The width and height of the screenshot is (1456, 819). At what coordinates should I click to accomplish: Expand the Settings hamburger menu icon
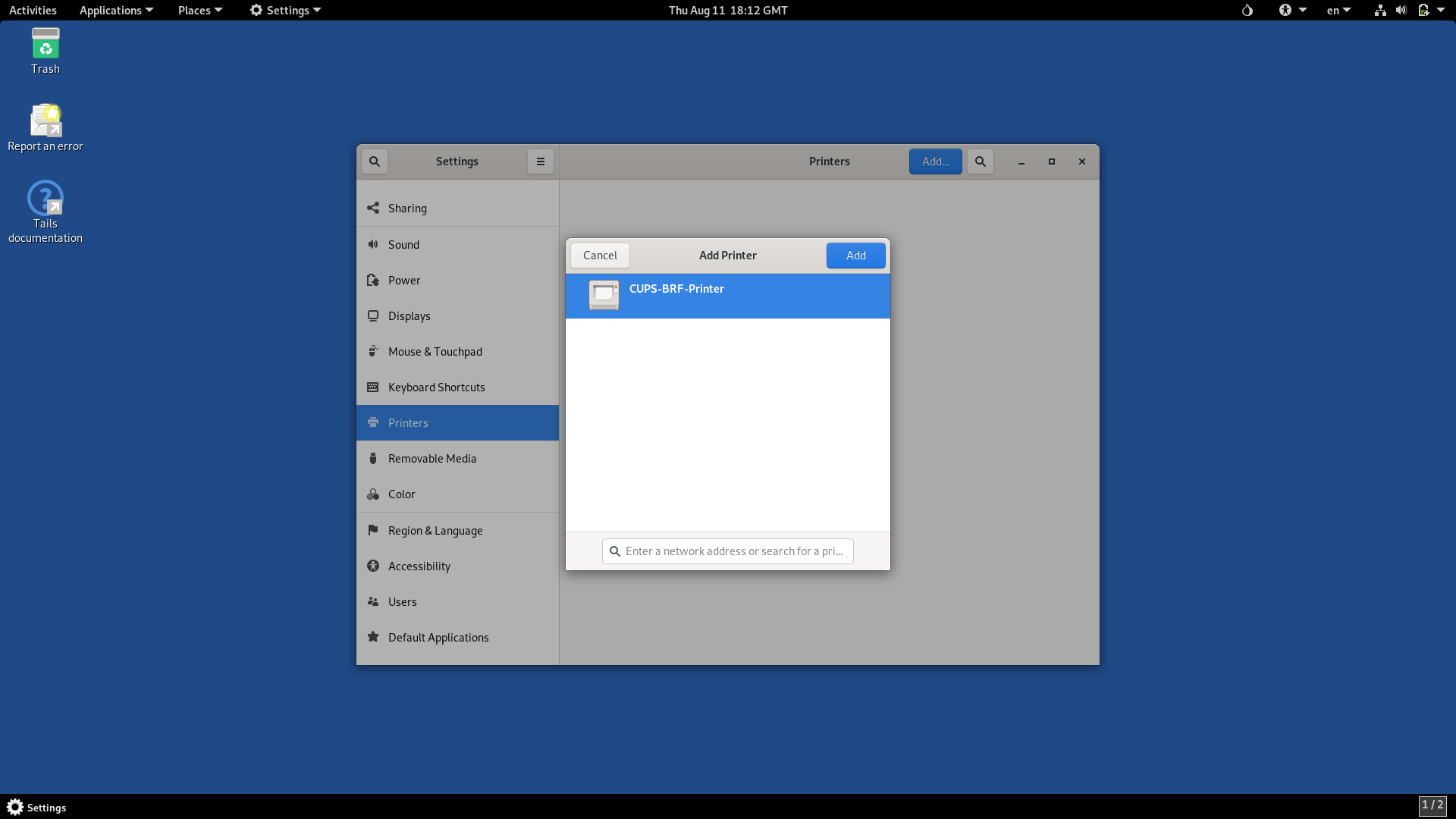540,161
